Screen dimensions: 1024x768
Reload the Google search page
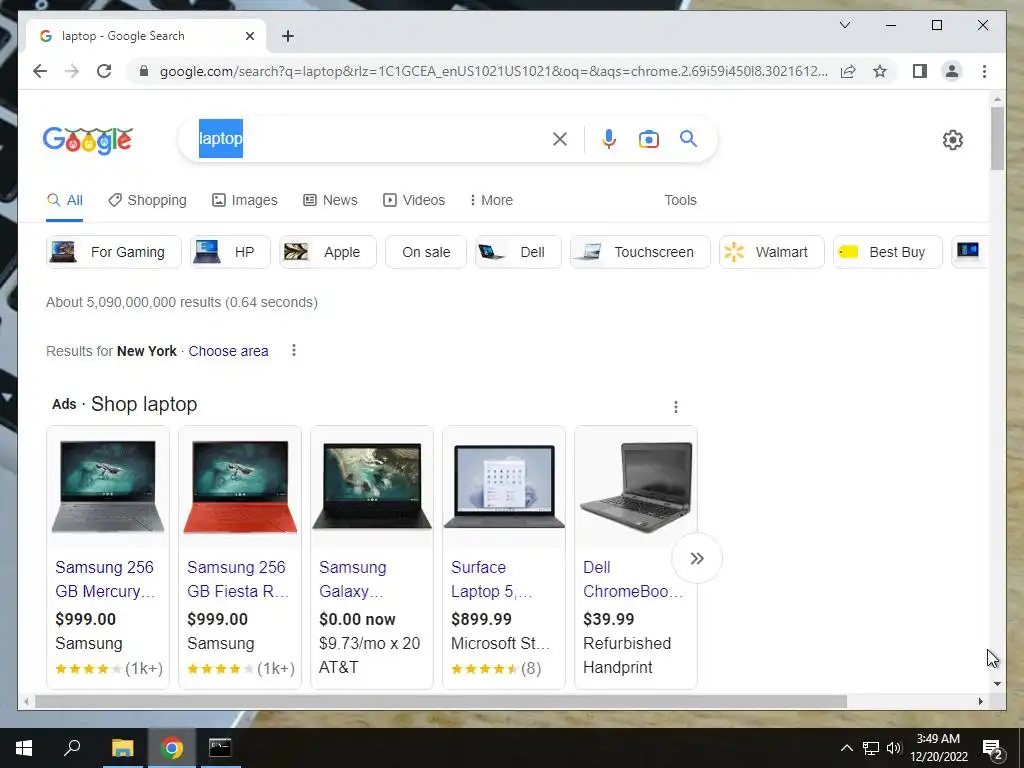pyautogui.click(x=104, y=71)
